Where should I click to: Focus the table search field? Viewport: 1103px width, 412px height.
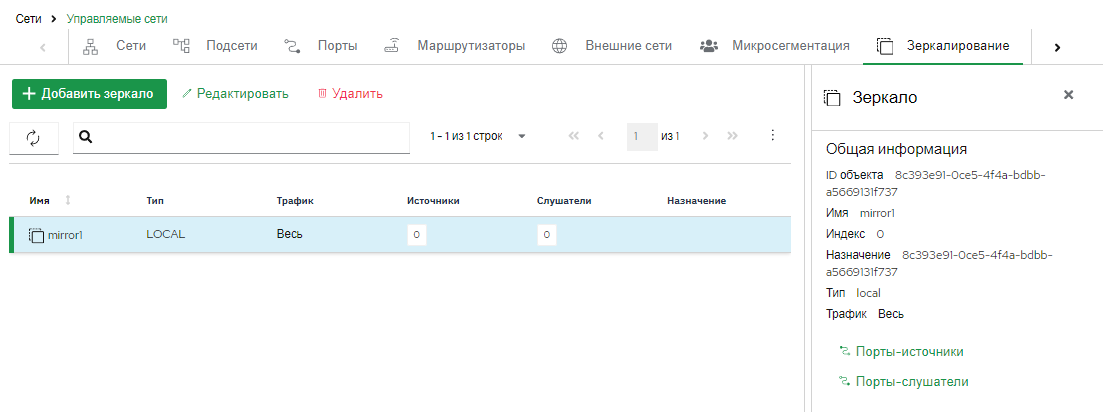point(241,138)
